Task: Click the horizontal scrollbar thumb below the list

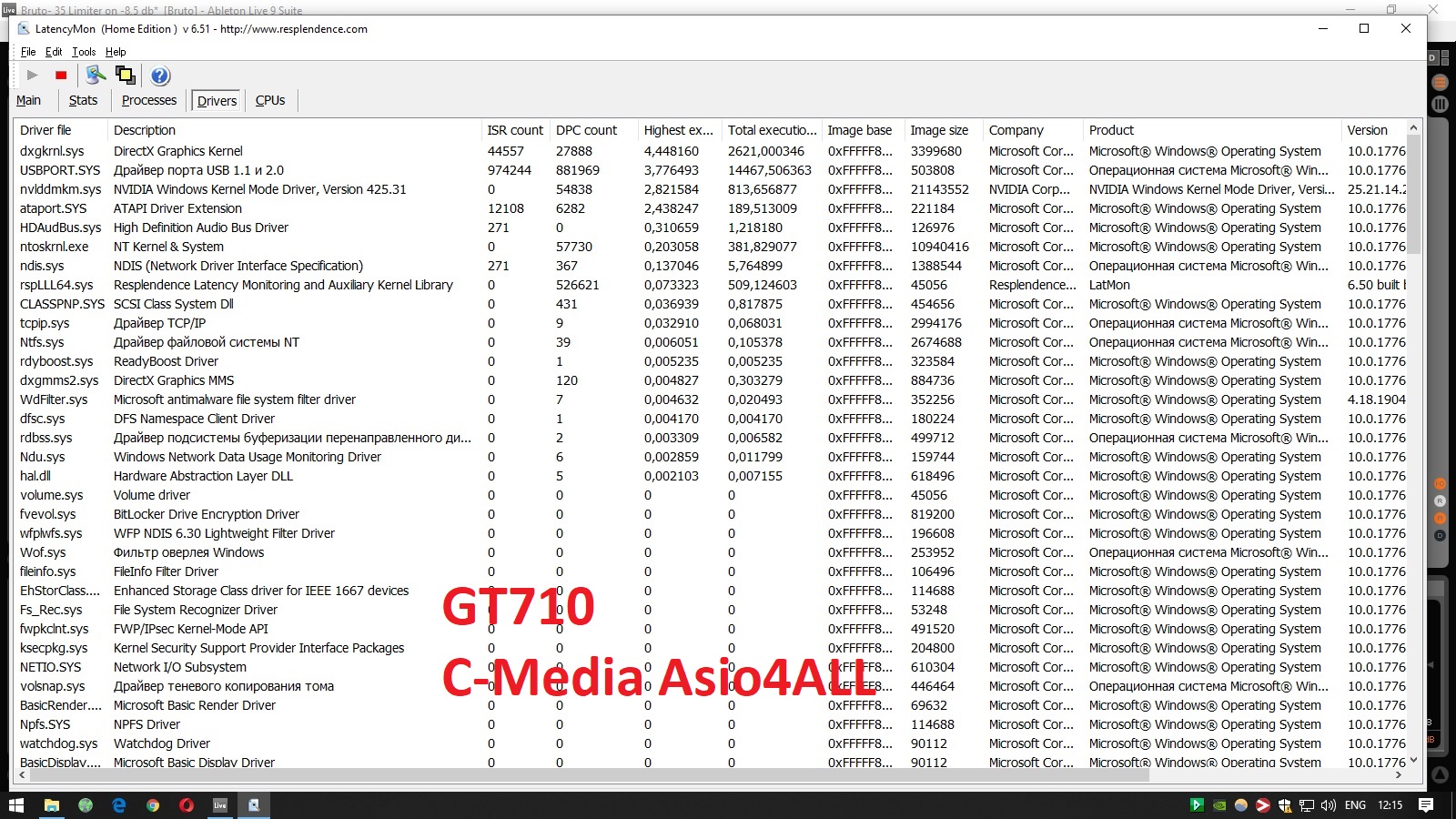Action: click(588, 775)
